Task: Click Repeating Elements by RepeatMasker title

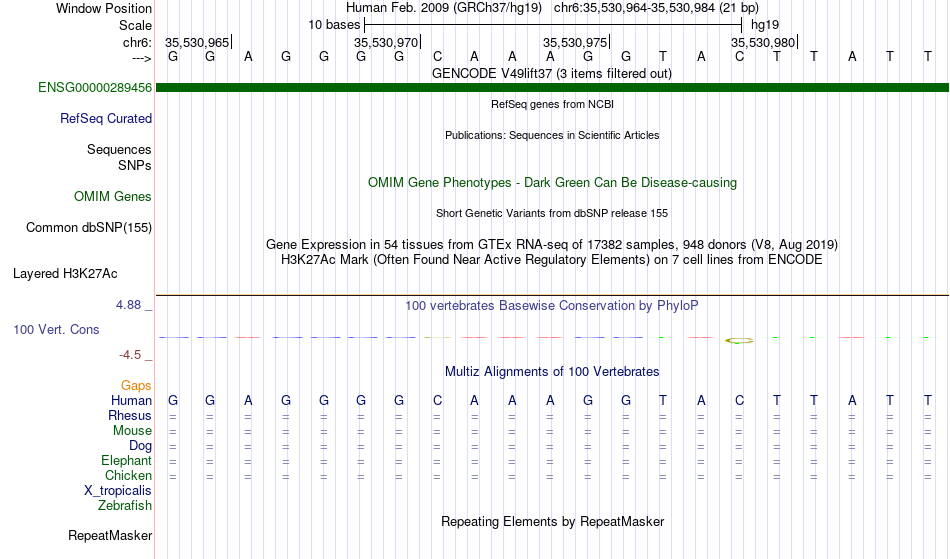Action: [552, 521]
